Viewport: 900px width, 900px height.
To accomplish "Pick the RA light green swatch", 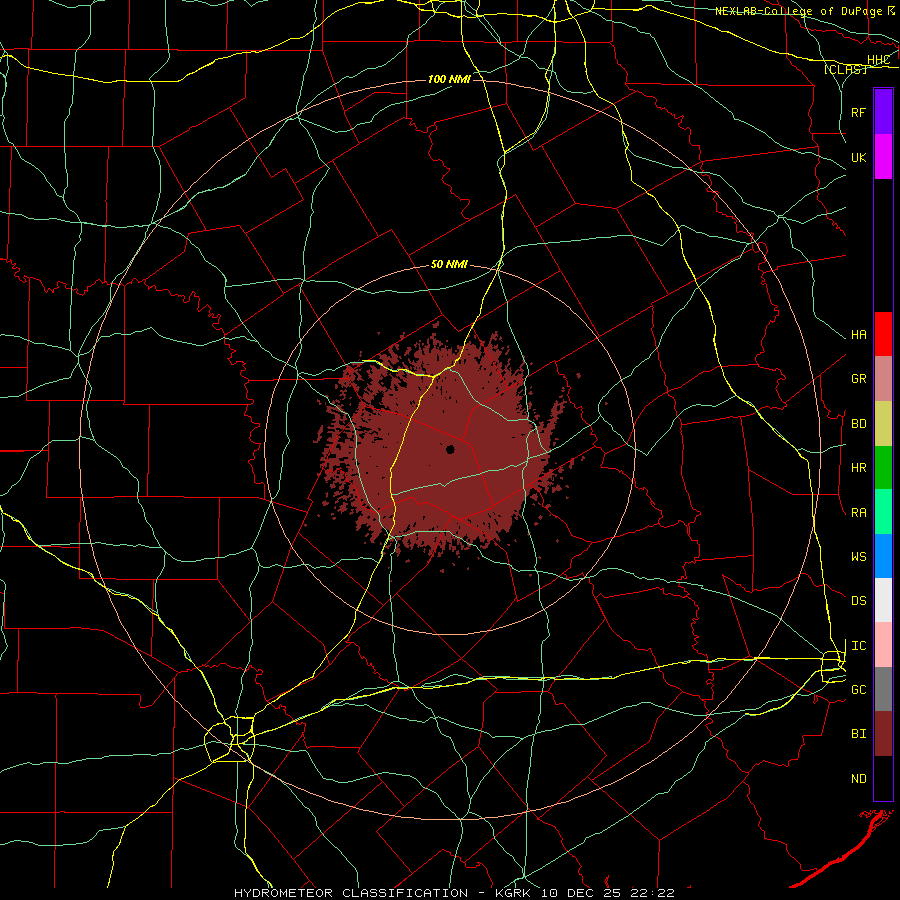I will [883, 512].
